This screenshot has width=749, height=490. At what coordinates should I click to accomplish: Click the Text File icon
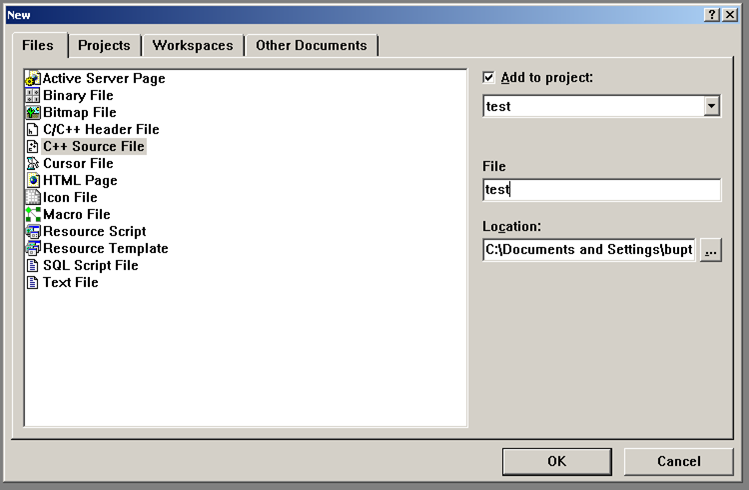pyautogui.click(x=33, y=283)
